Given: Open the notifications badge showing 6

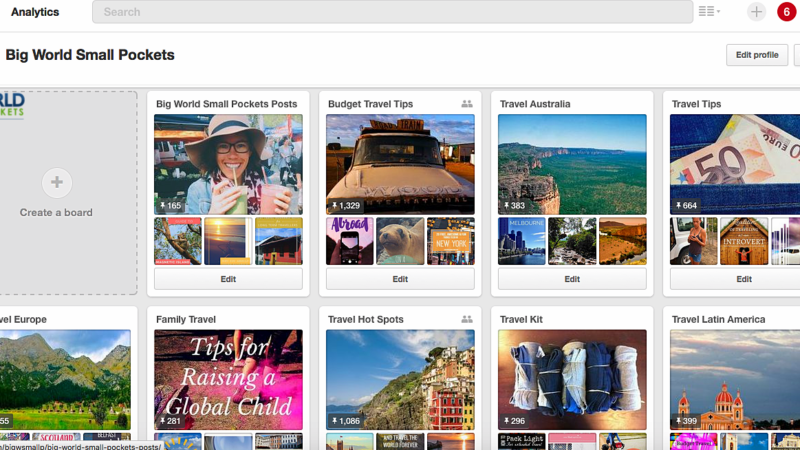Looking at the screenshot, I should tap(786, 12).
